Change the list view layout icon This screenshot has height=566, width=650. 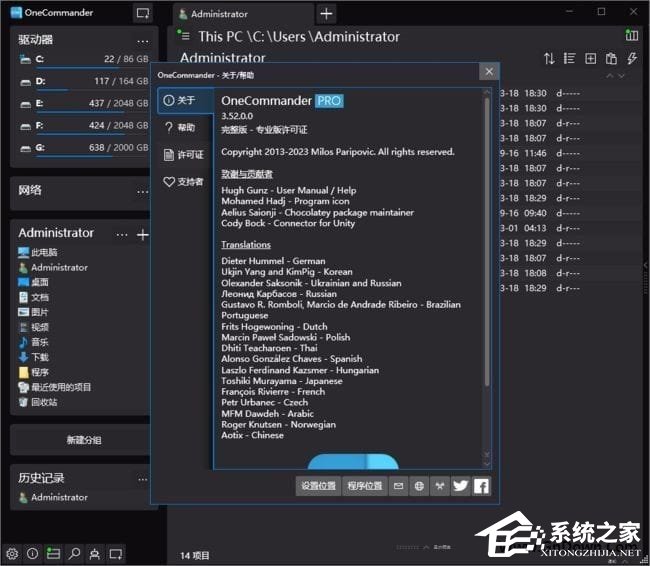click(x=570, y=58)
